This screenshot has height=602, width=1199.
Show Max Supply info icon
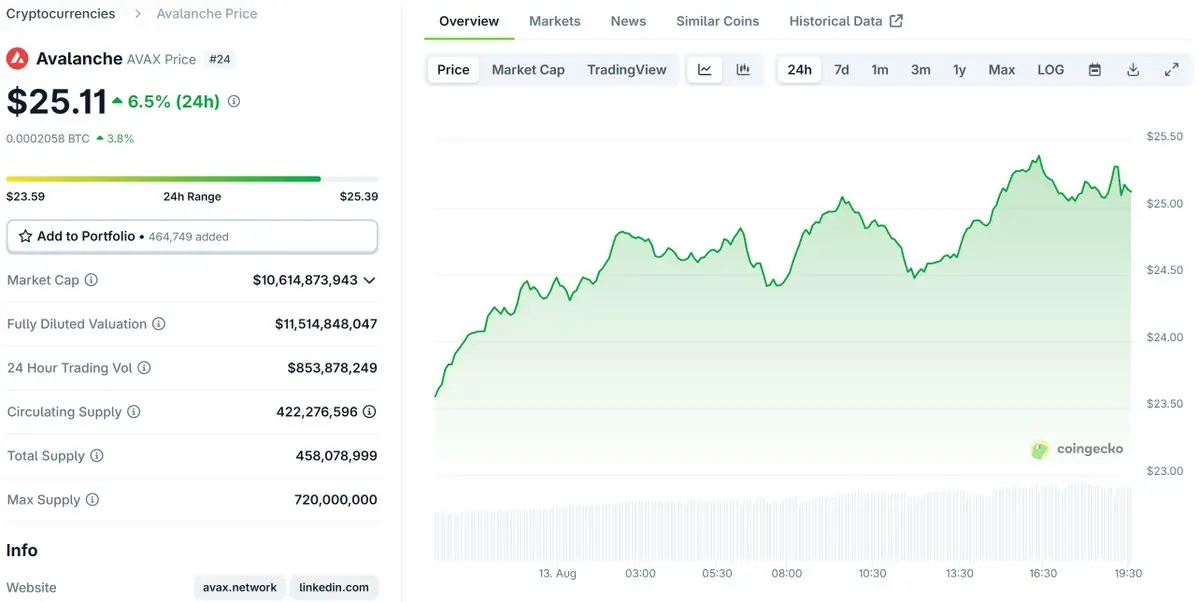pos(92,499)
